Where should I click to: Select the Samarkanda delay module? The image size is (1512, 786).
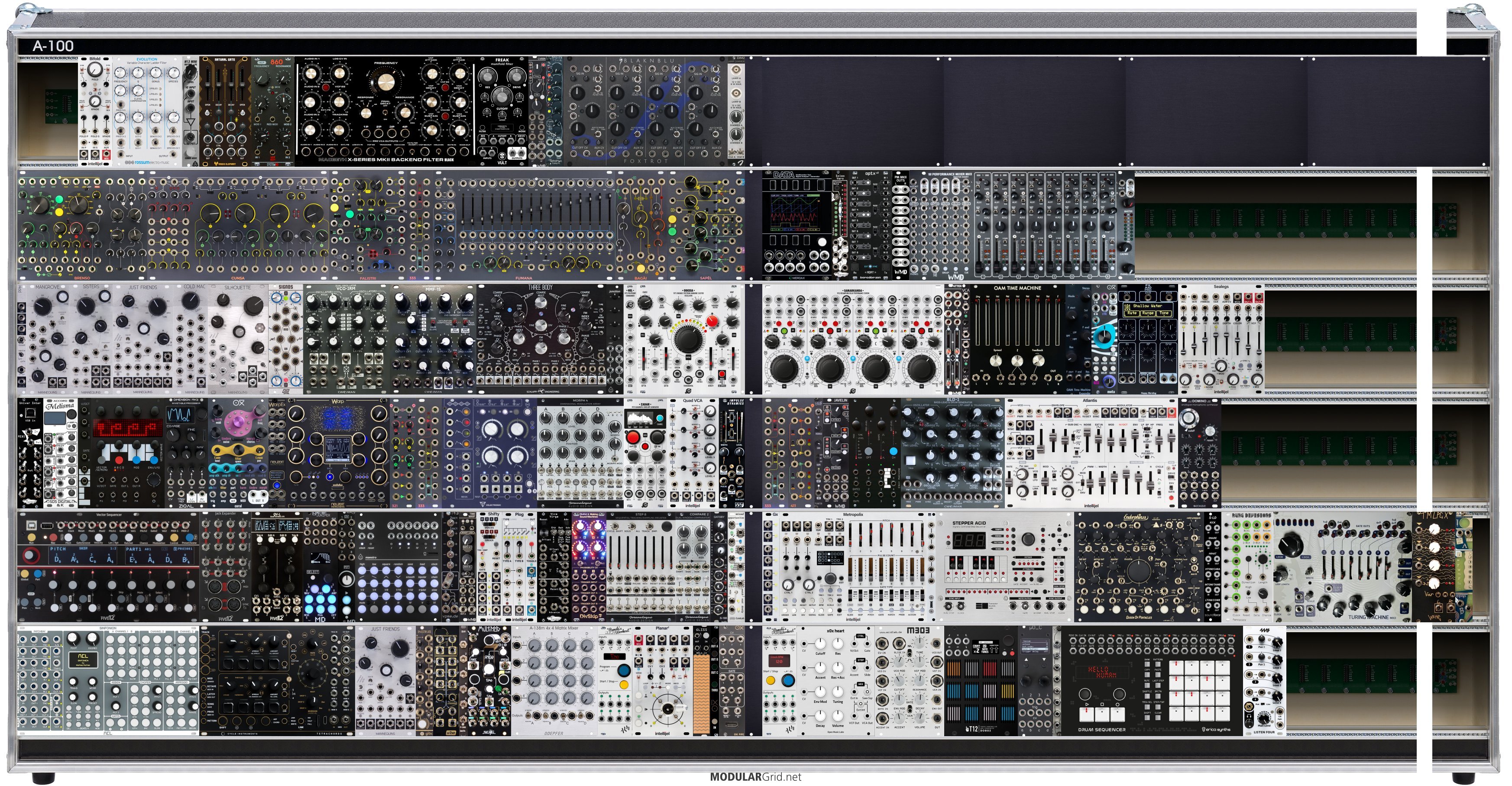(853, 339)
